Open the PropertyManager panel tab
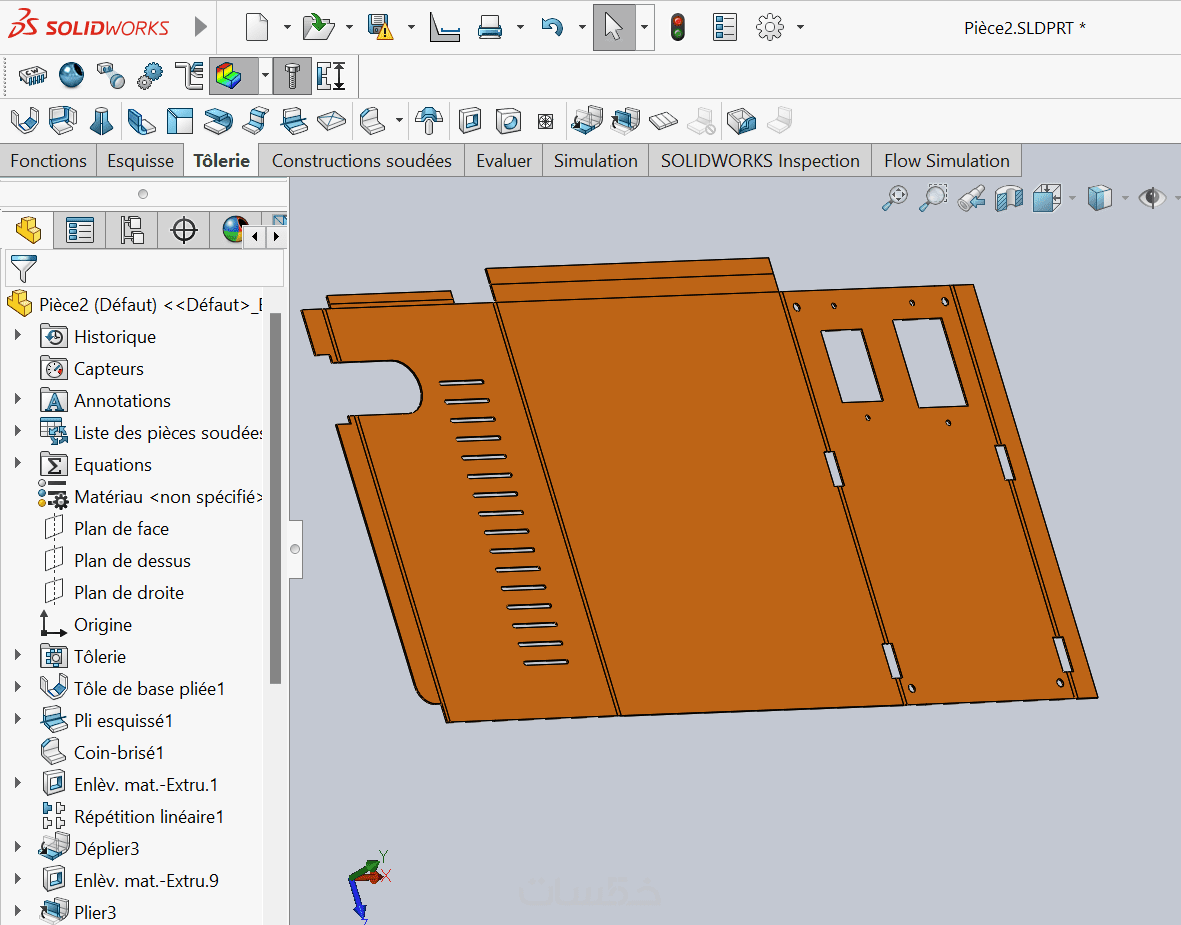 click(x=80, y=230)
